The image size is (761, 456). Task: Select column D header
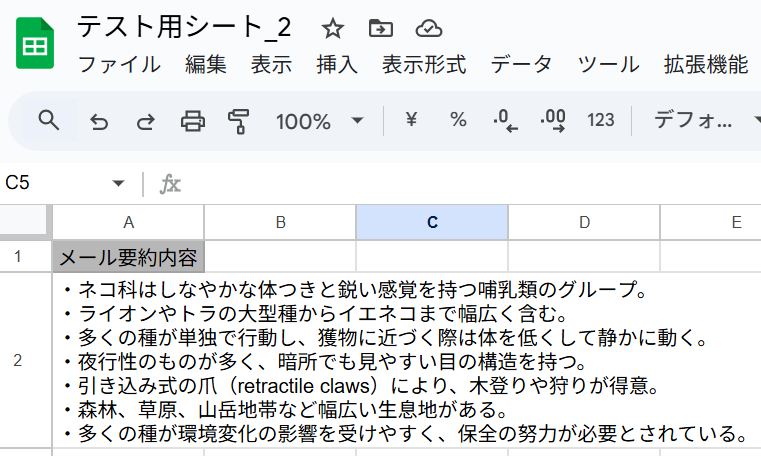584,222
